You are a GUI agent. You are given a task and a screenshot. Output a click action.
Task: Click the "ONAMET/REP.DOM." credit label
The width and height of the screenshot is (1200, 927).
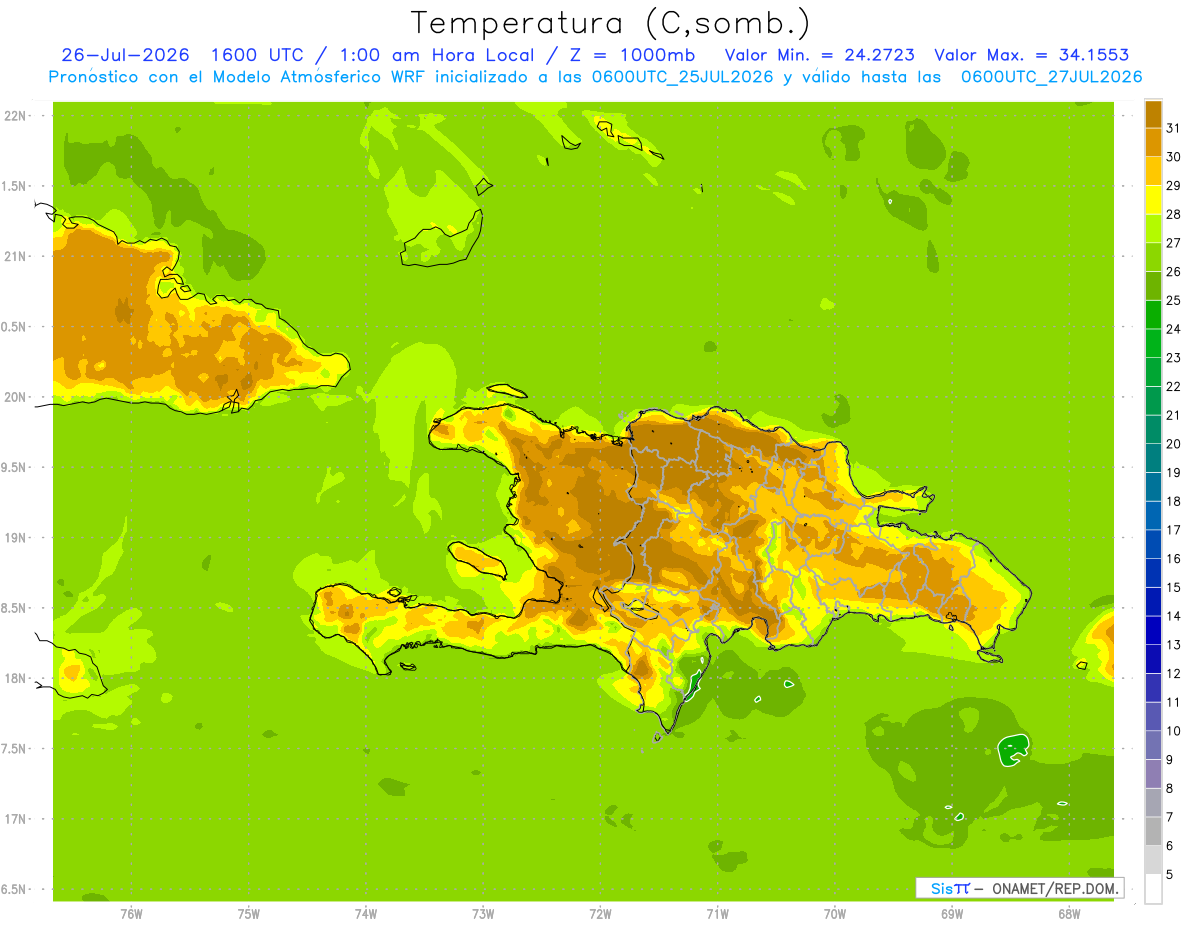[x=1054, y=888]
